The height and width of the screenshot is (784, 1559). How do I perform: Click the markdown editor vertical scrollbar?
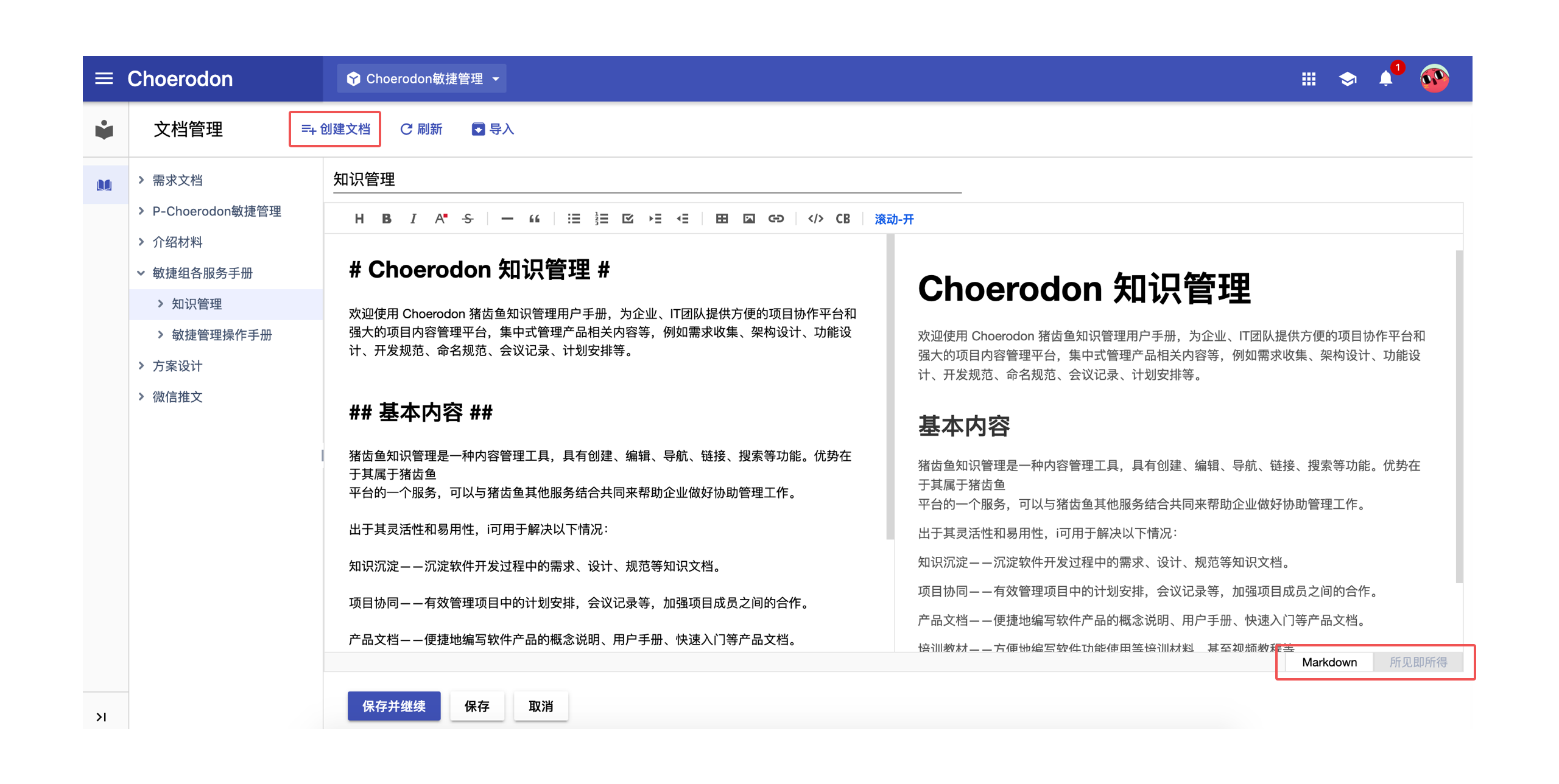coord(890,387)
